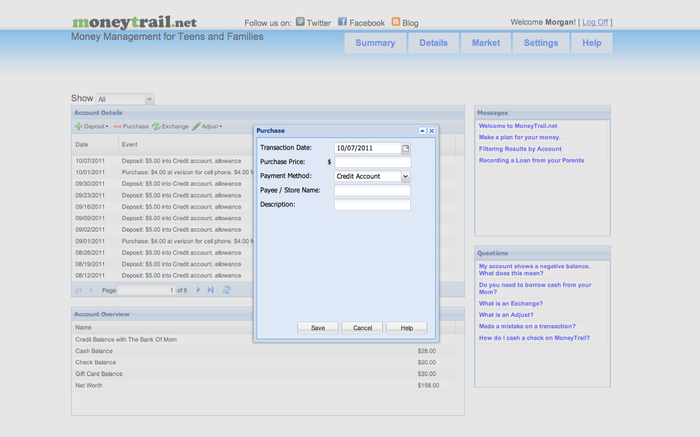
Task: Open the Blog via its orange icon
Action: (x=396, y=22)
